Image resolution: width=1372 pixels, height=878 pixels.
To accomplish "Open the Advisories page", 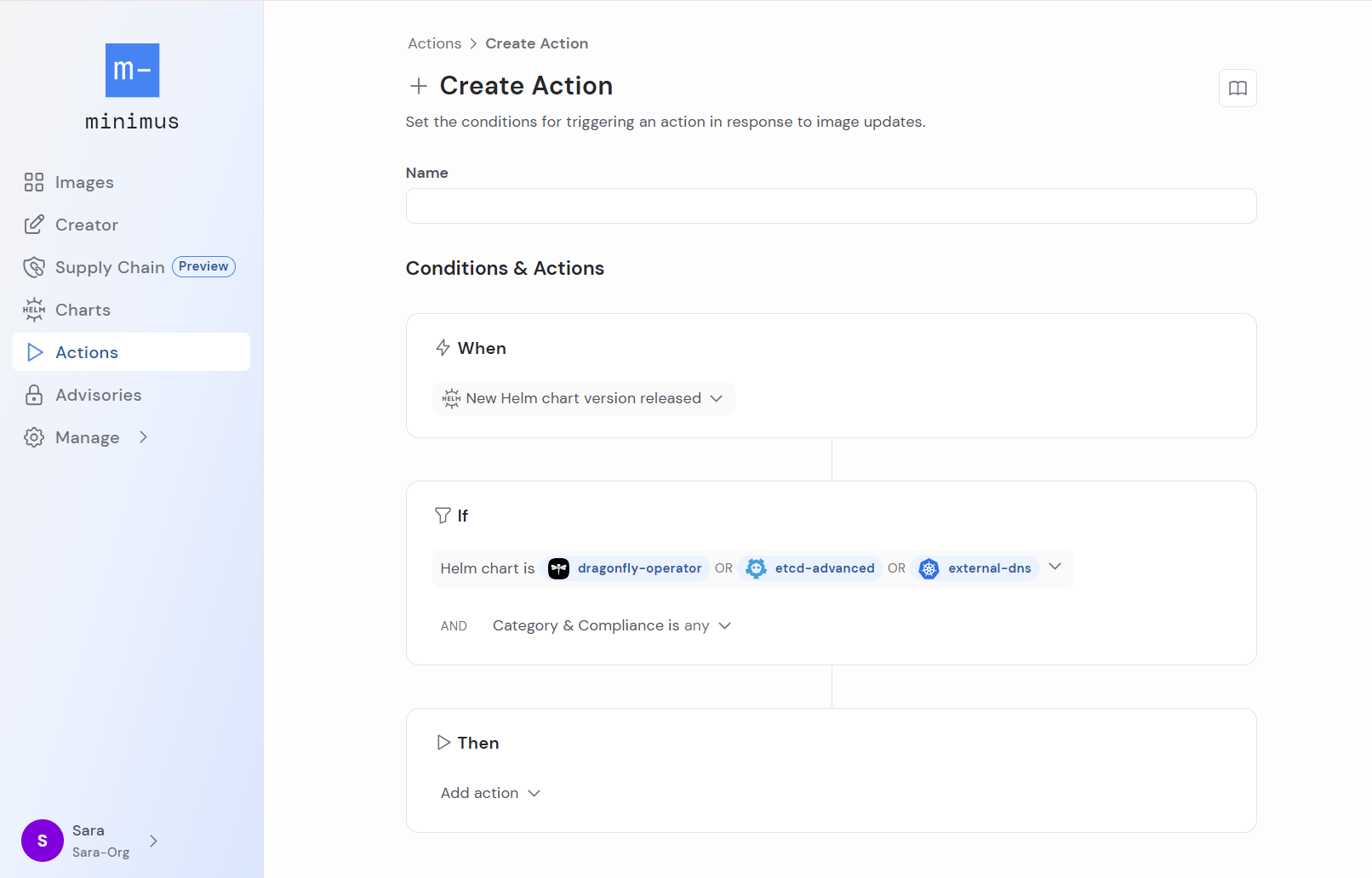I will point(131,395).
